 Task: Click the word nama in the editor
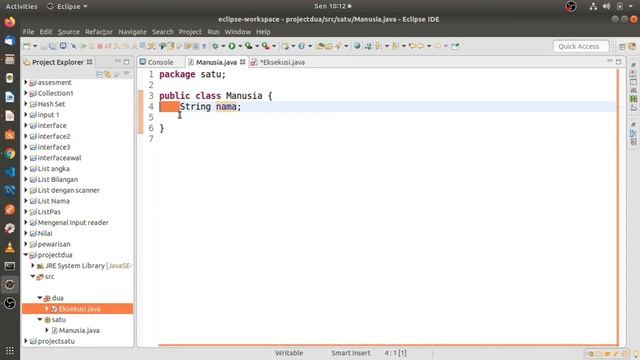(x=226, y=107)
